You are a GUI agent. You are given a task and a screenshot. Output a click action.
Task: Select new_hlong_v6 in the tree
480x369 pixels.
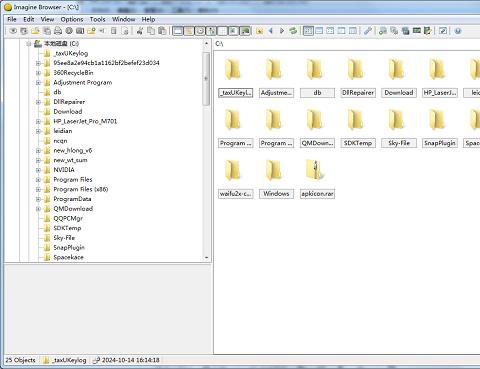click(x=73, y=150)
